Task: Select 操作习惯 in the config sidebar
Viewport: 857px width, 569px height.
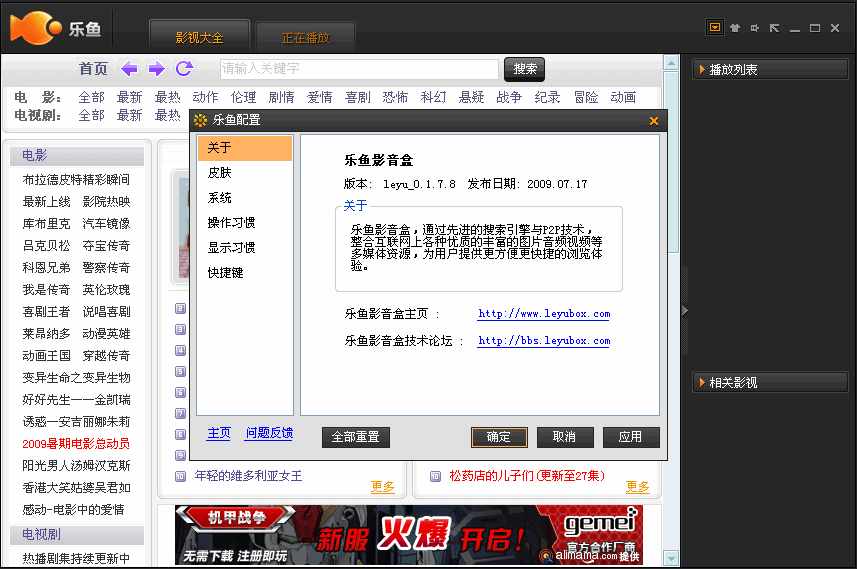Action: click(245, 223)
